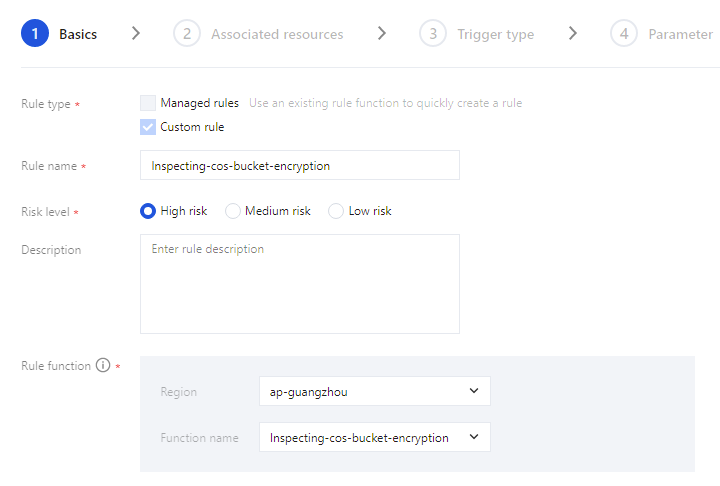Open the Parameter step label
720x486 pixels.
tap(680, 35)
